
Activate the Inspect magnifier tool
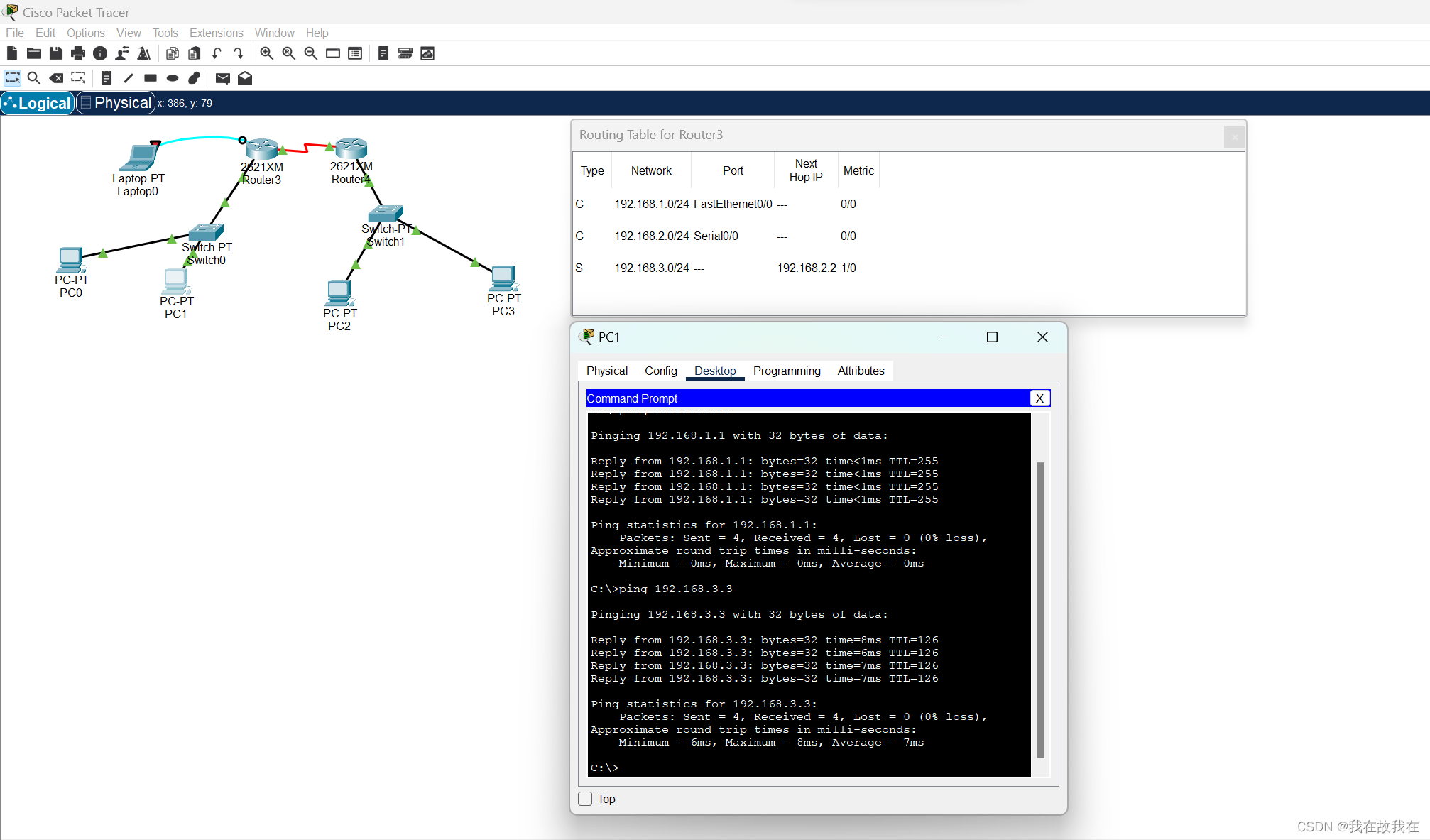[x=34, y=78]
